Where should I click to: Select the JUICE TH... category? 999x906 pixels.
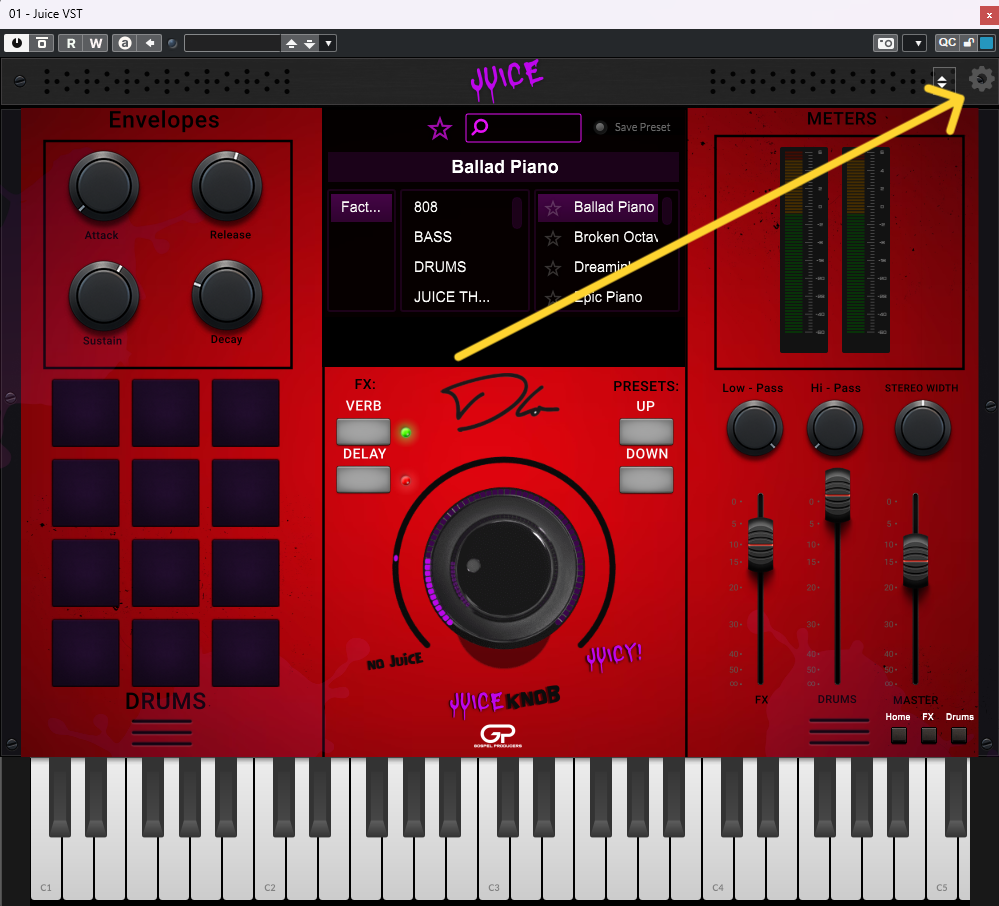[x=452, y=297]
